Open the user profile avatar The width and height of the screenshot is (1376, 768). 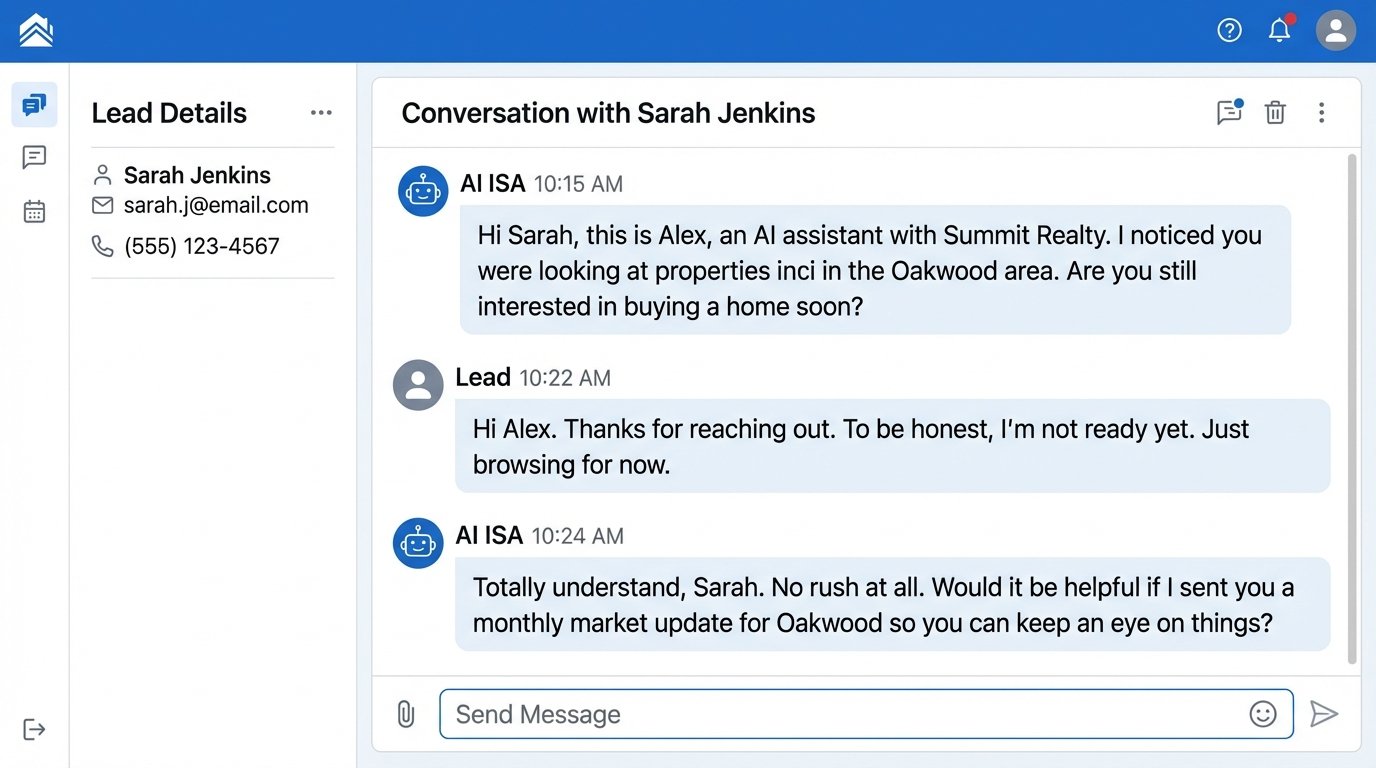coord(1335,31)
